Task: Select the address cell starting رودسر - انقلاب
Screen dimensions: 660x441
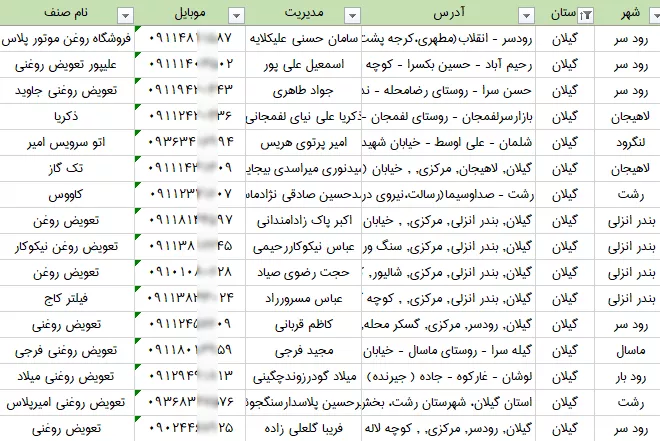Action: click(x=449, y=39)
